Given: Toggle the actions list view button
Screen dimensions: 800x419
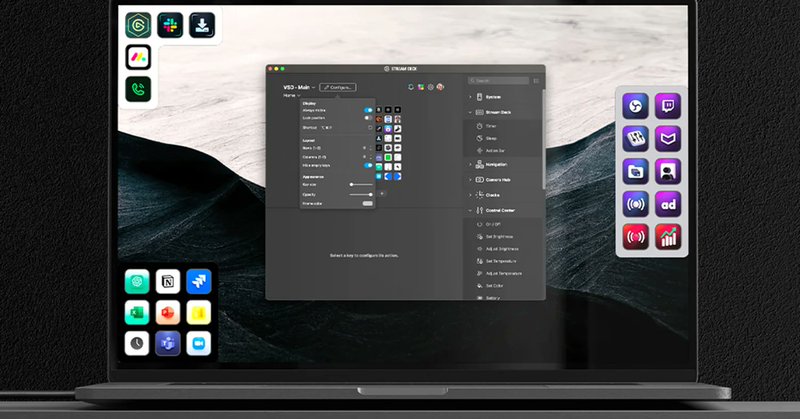Looking at the screenshot, I should (x=536, y=81).
